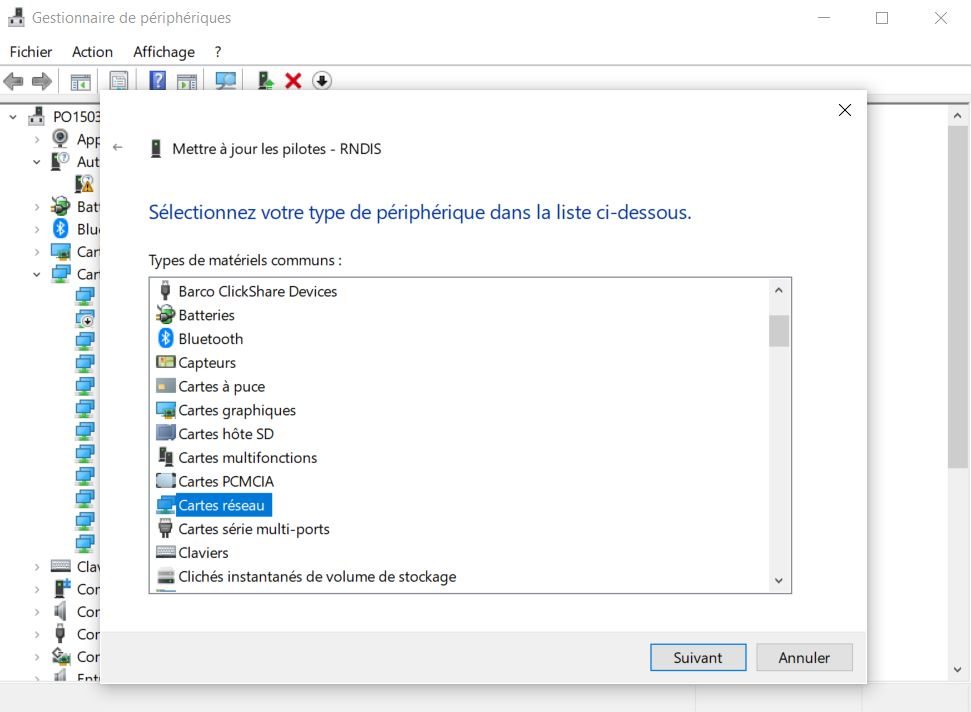Image resolution: width=971 pixels, height=712 pixels.
Task: Select "Cartes multifonctions" entry text
Action: (x=248, y=458)
